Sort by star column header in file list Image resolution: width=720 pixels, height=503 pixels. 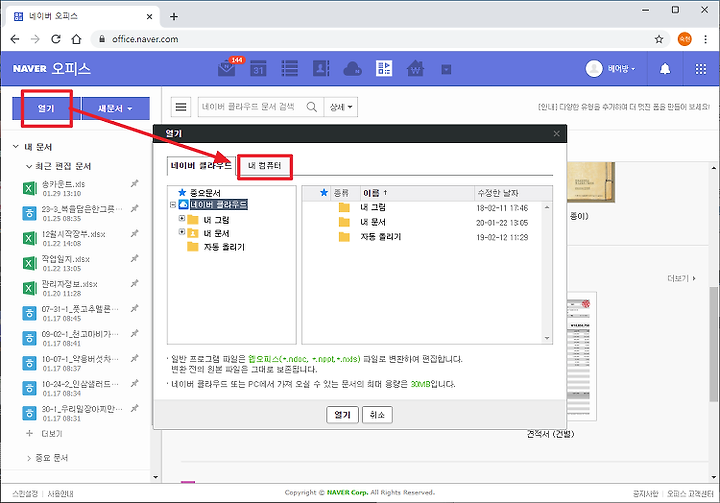(324, 193)
